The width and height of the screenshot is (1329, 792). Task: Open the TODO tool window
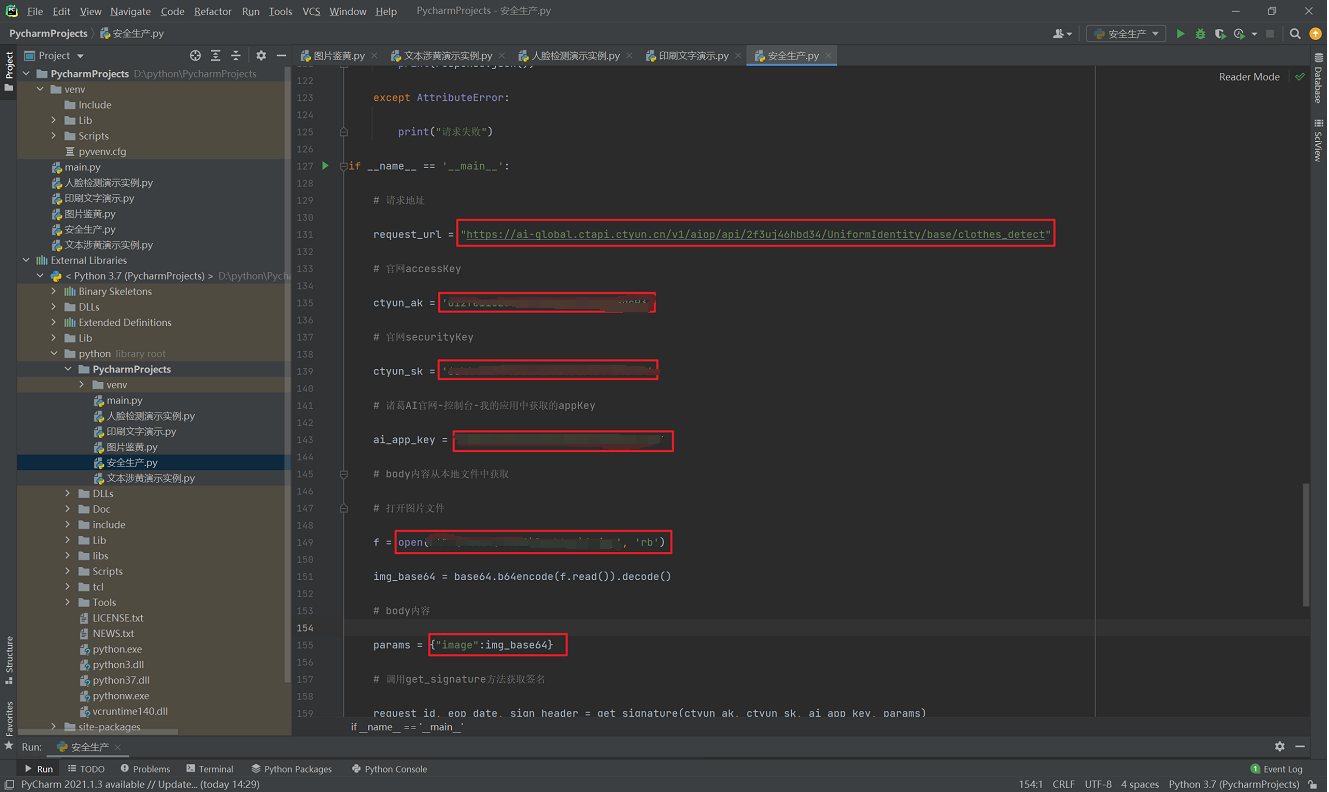coord(86,769)
